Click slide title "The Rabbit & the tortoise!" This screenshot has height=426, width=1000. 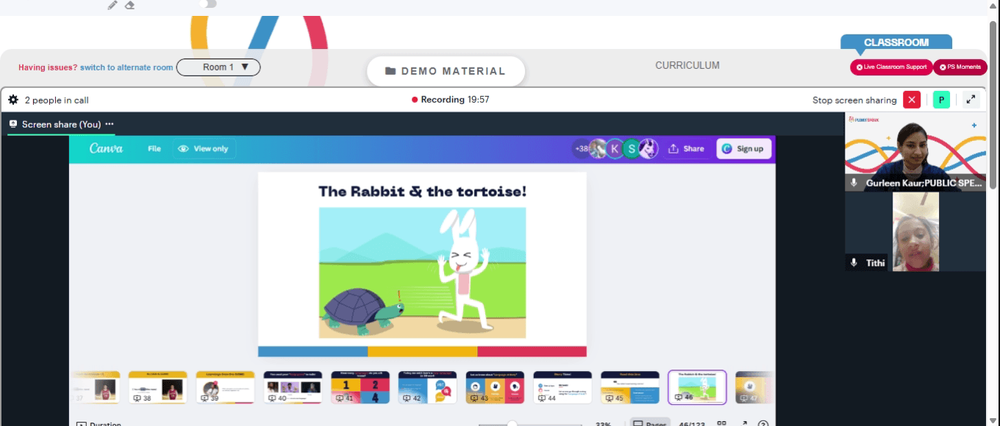pyautogui.click(x=422, y=191)
